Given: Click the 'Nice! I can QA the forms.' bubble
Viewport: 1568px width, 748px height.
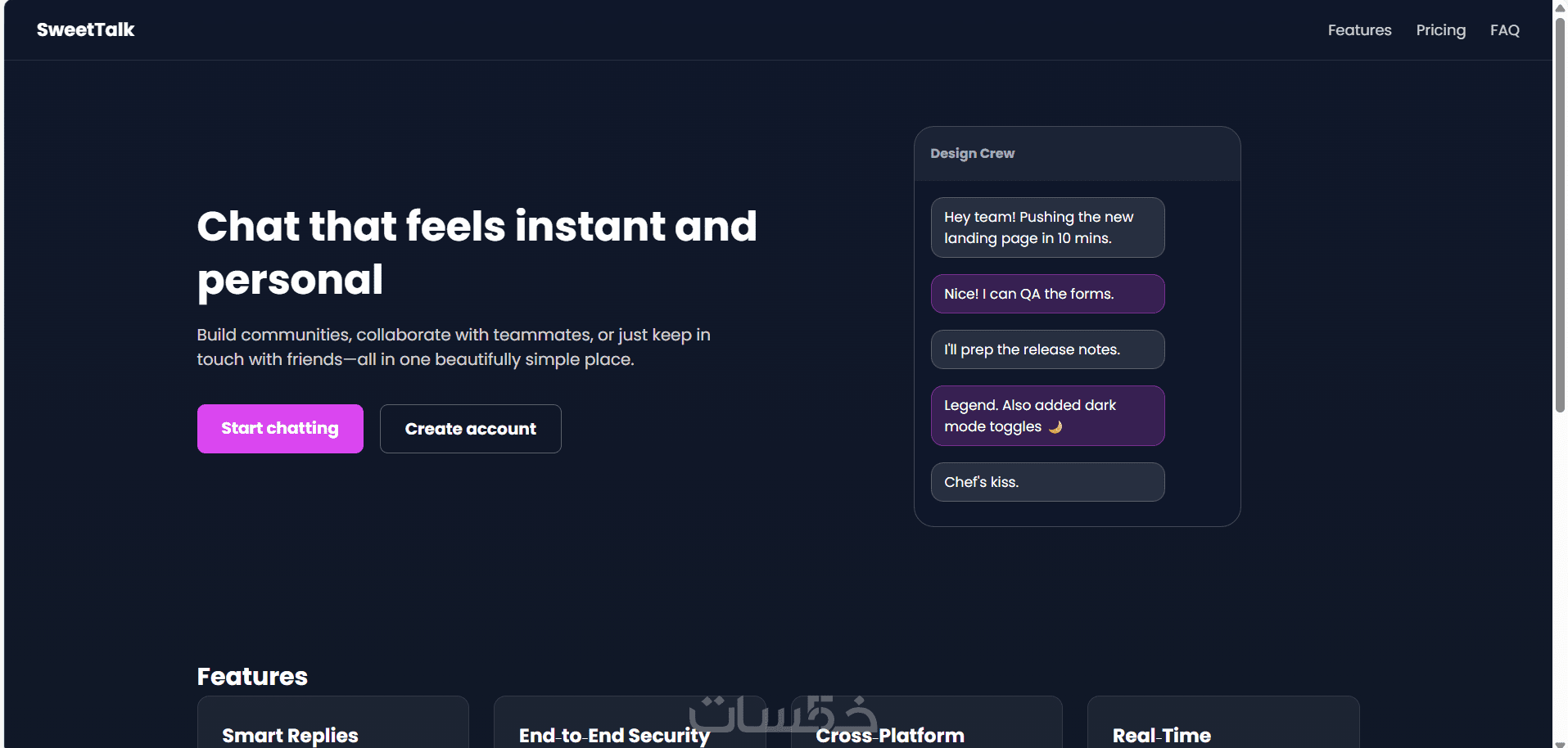Looking at the screenshot, I should coord(1047,294).
